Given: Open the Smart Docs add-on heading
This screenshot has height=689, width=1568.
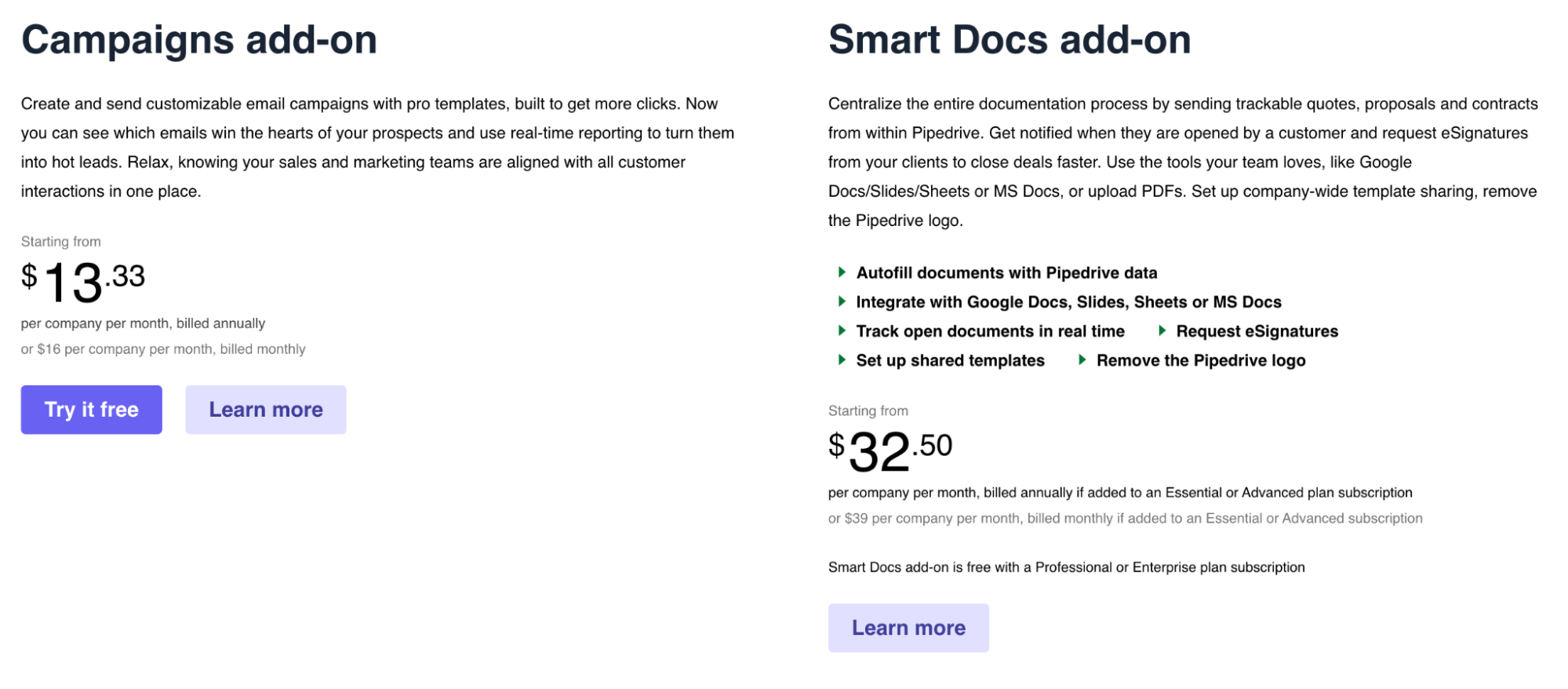Looking at the screenshot, I should tap(1010, 39).
